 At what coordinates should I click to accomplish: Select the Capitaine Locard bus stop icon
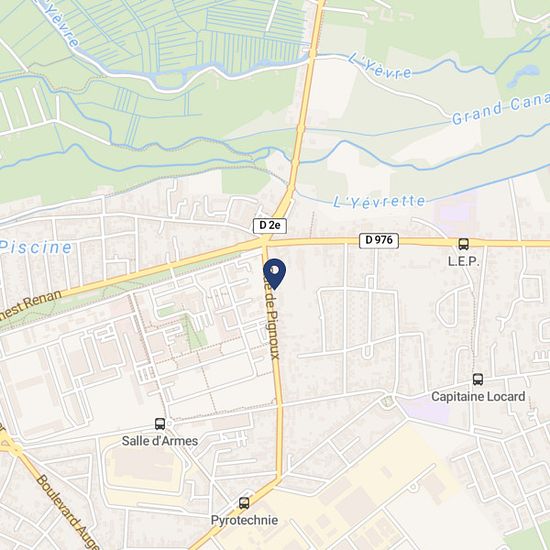click(x=478, y=380)
